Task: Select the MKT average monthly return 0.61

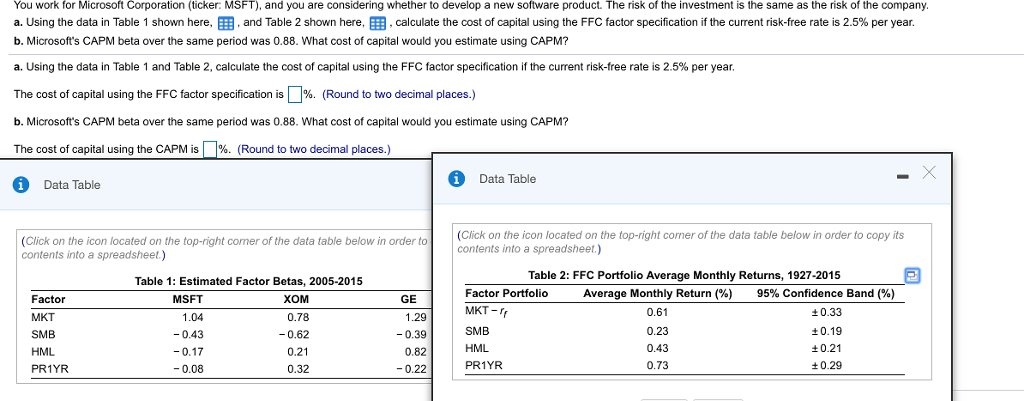Action: point(657,312)
